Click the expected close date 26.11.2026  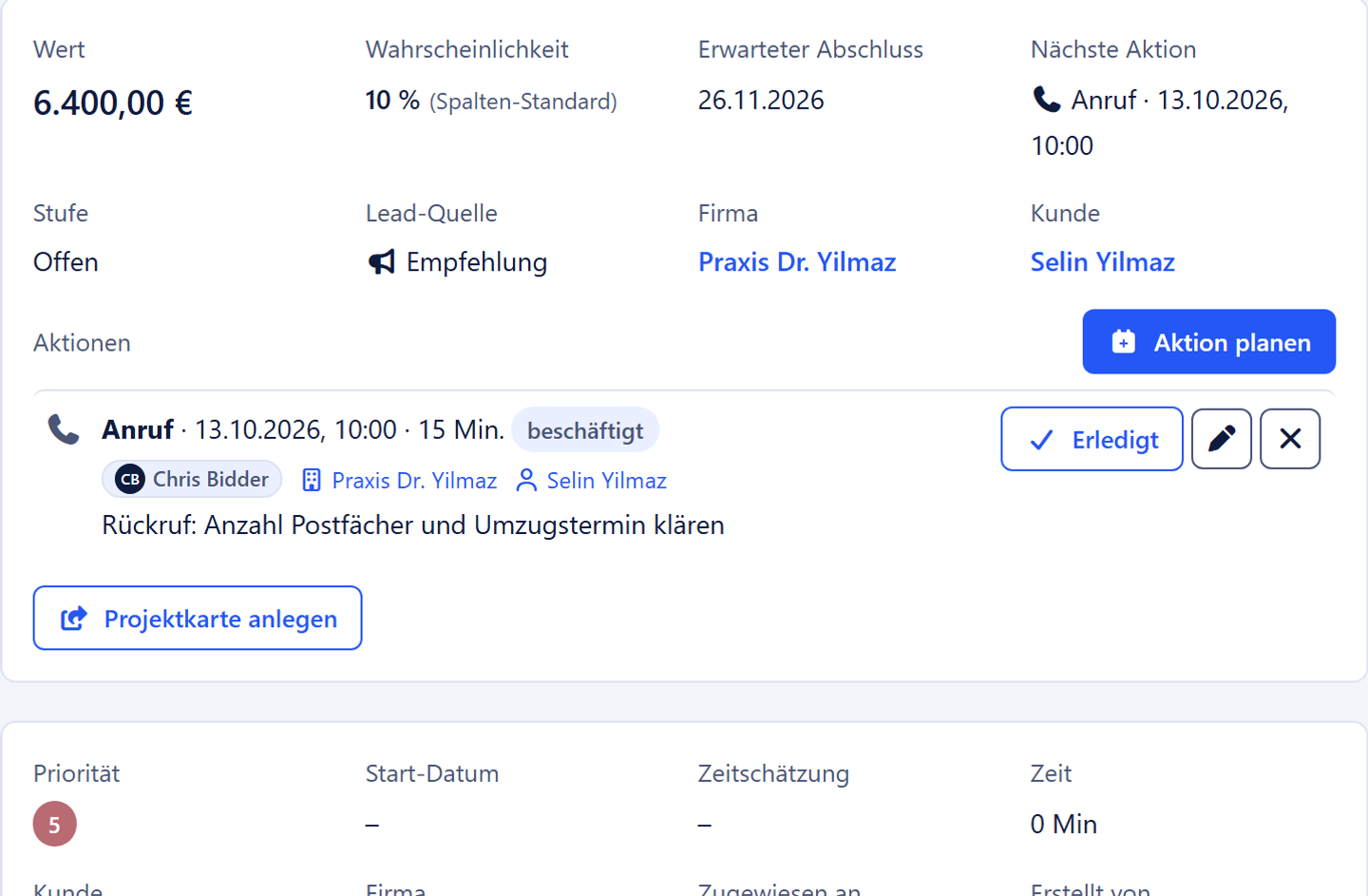tap(761, 101)
